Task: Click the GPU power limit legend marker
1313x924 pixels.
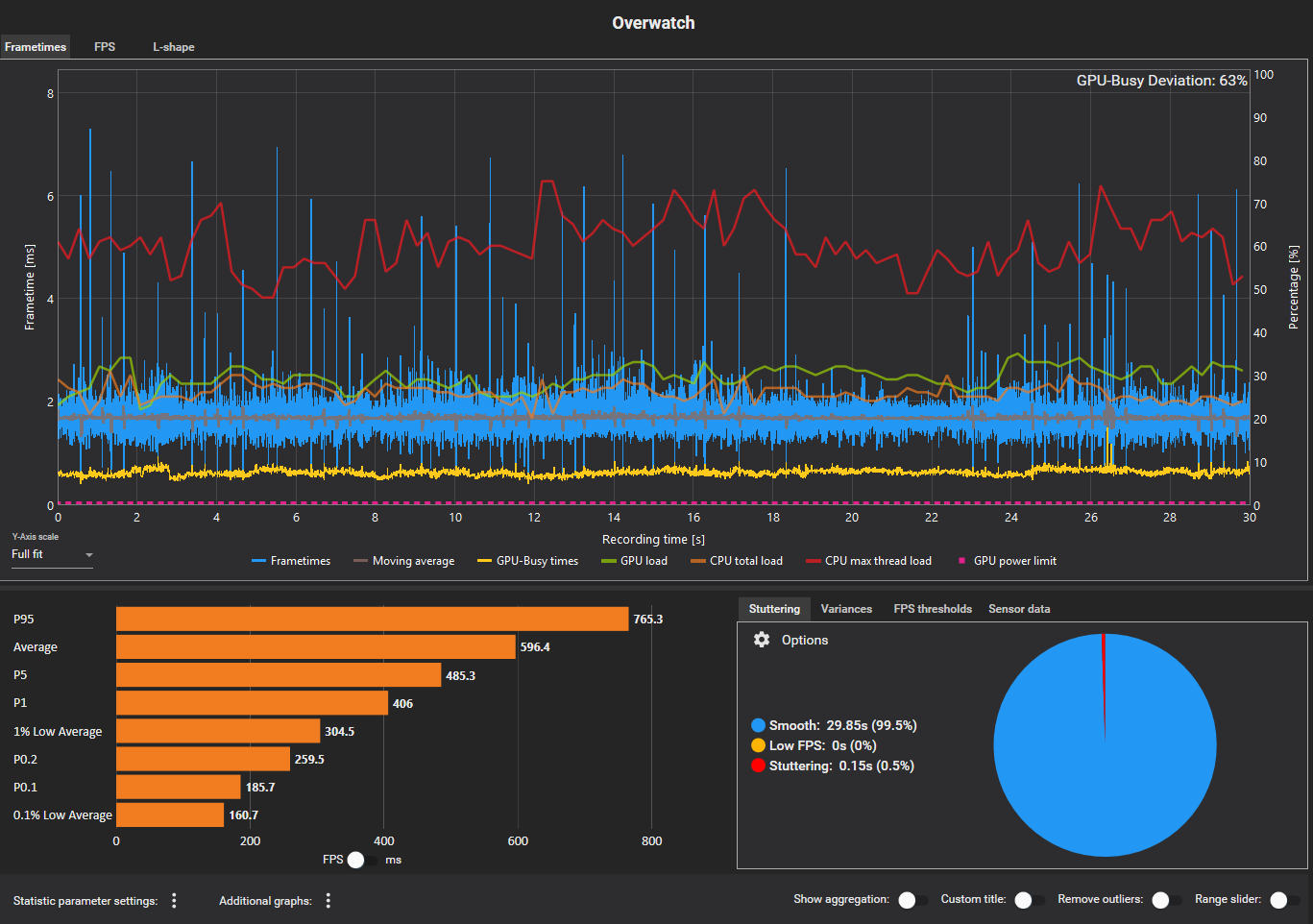Action: click(x=961, y=561)
